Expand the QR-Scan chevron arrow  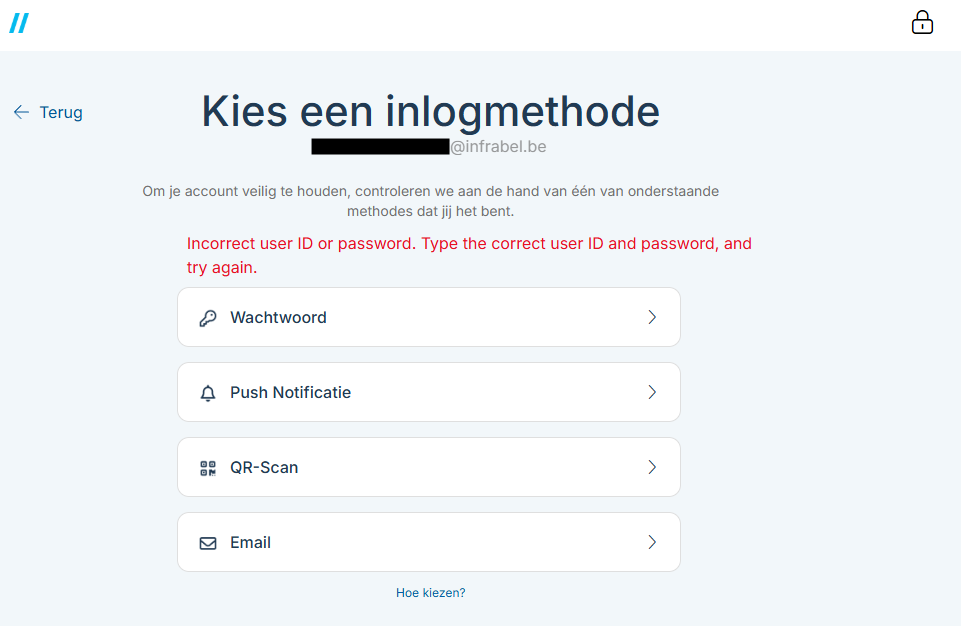(x=652, y=467)
